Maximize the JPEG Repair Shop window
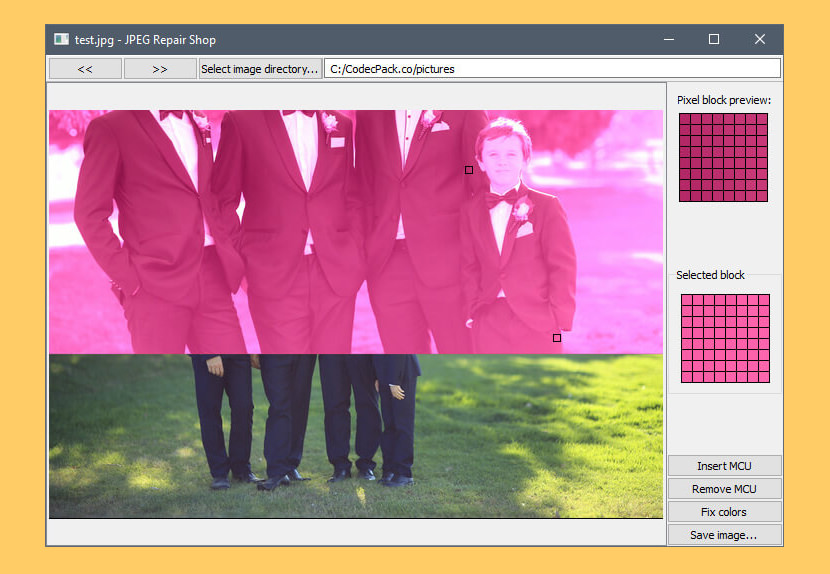The image size is (830, 574). [x=714, y=40]
